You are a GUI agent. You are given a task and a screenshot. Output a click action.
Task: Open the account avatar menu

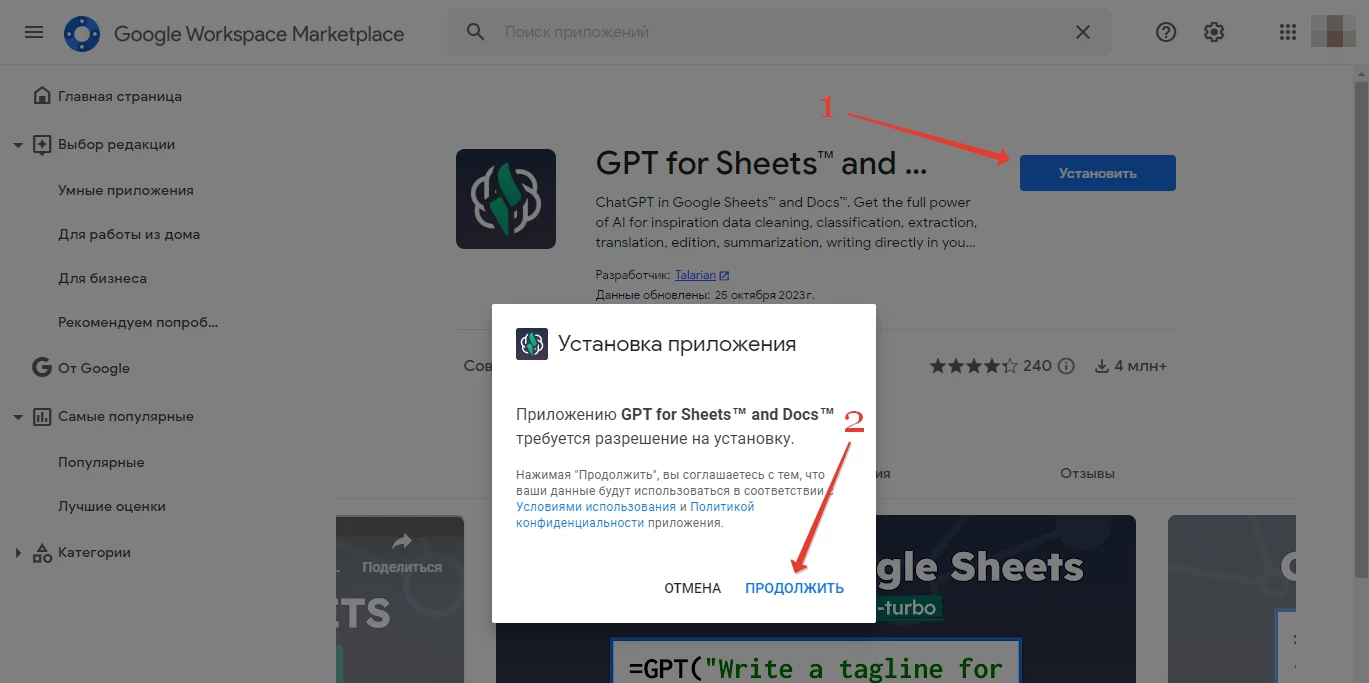[1333, 32]
